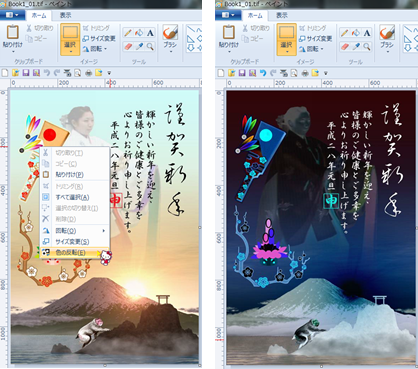Switch to the ホーム tab in left window
The image size is (418, 369).
(39, 15)
